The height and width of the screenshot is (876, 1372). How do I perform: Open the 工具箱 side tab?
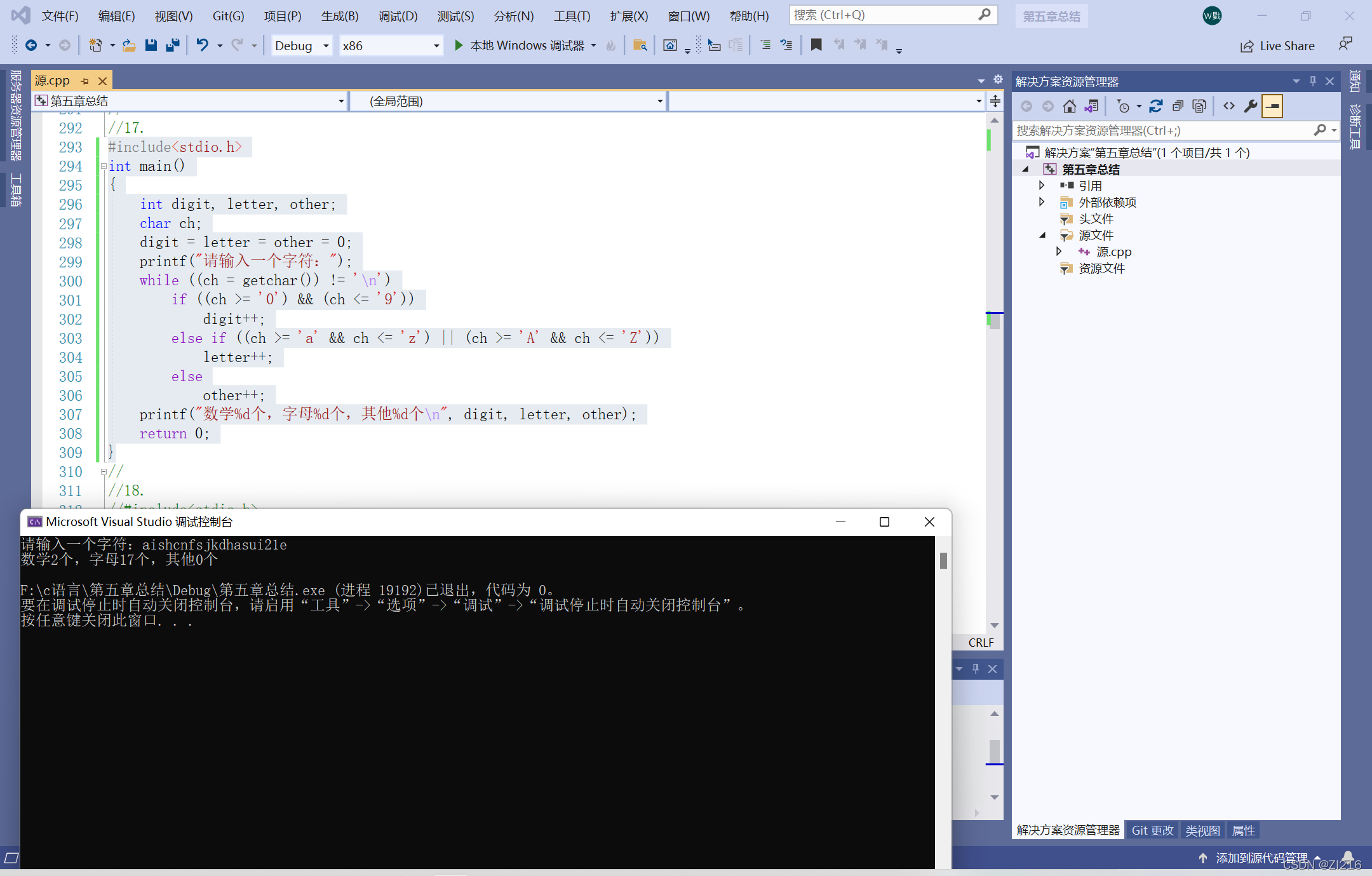pos(15,190)
